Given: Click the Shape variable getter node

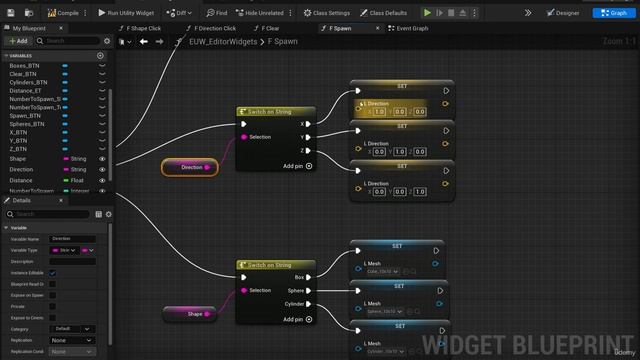Looking at the screenshot, I should [x=189, y=314].
